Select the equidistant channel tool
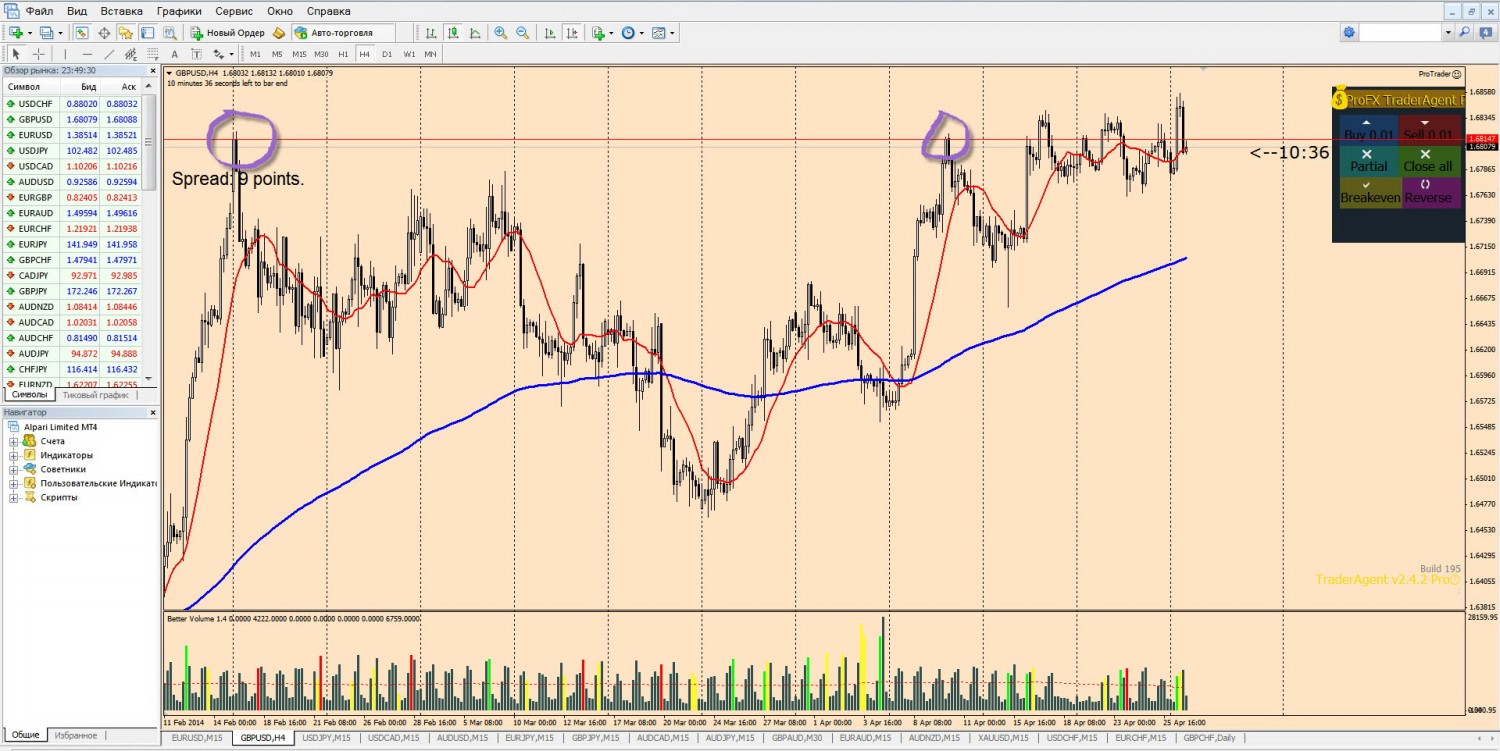 [x=131, y=54]
